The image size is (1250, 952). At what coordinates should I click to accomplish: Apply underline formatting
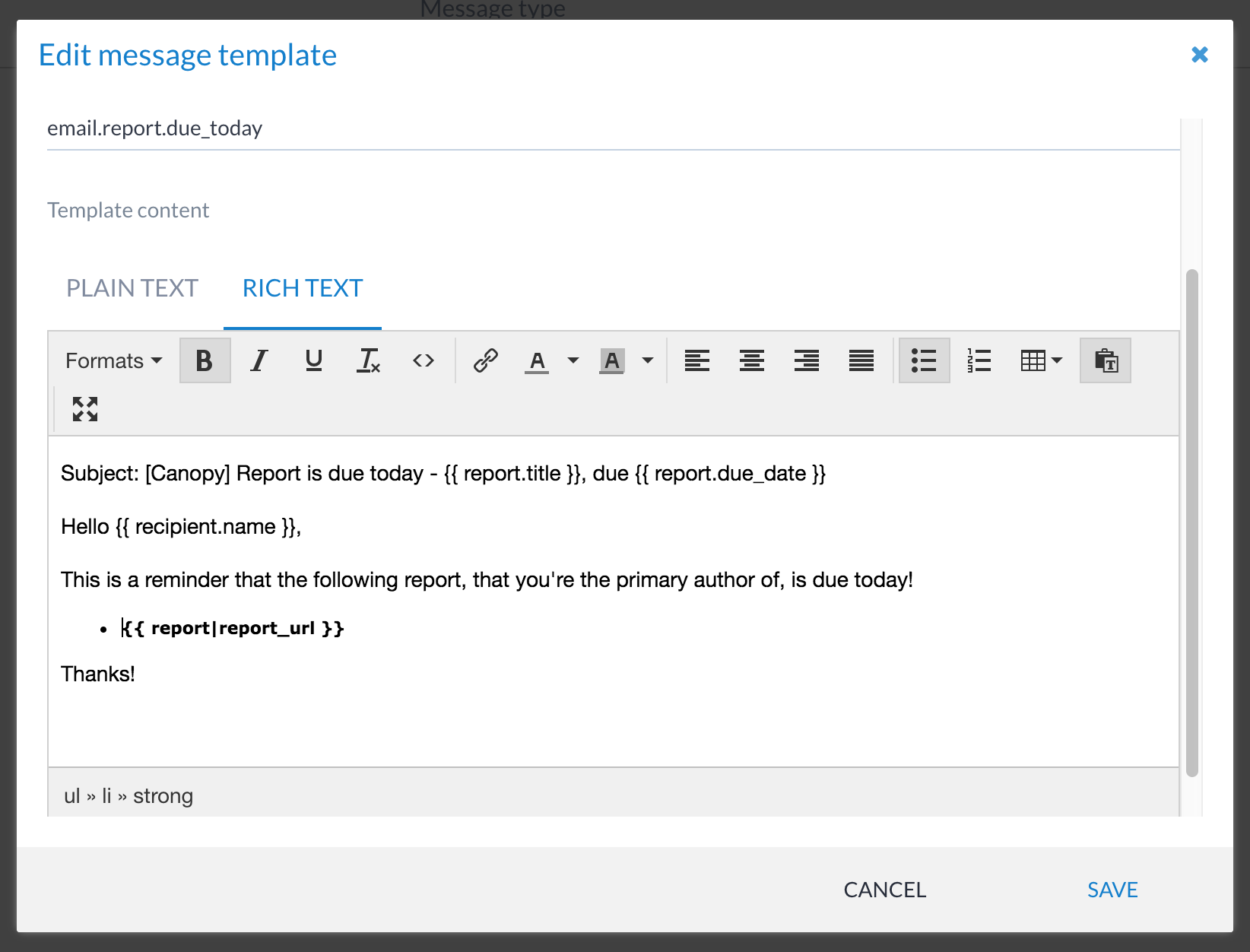(x=313, y=360)
